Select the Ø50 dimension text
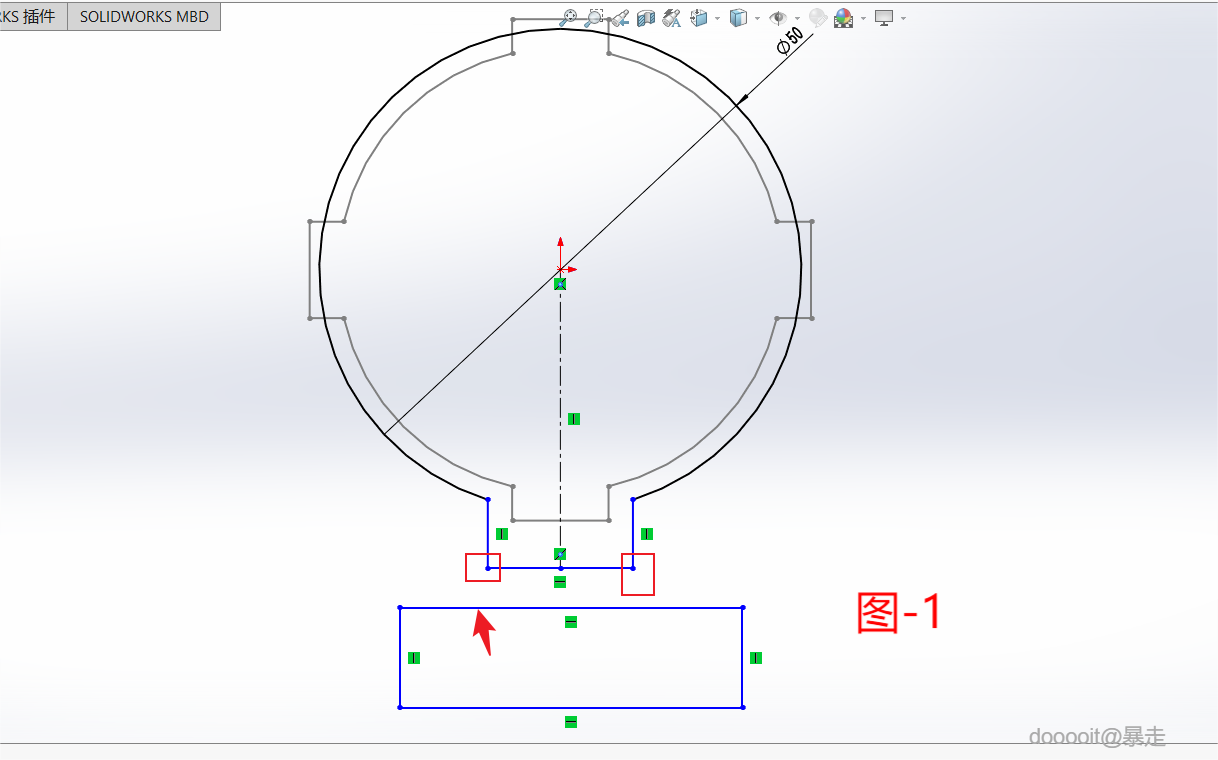This screenshot has width=1218, height=760. (x=790, y=41)
